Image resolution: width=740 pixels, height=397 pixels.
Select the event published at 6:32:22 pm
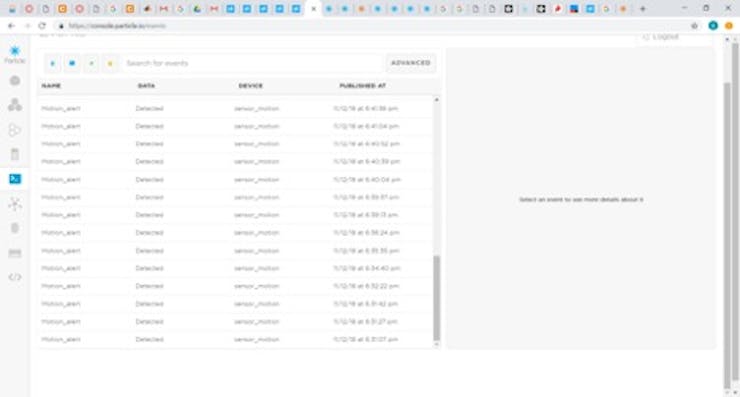pyautogui.click(x=235, y=286)
